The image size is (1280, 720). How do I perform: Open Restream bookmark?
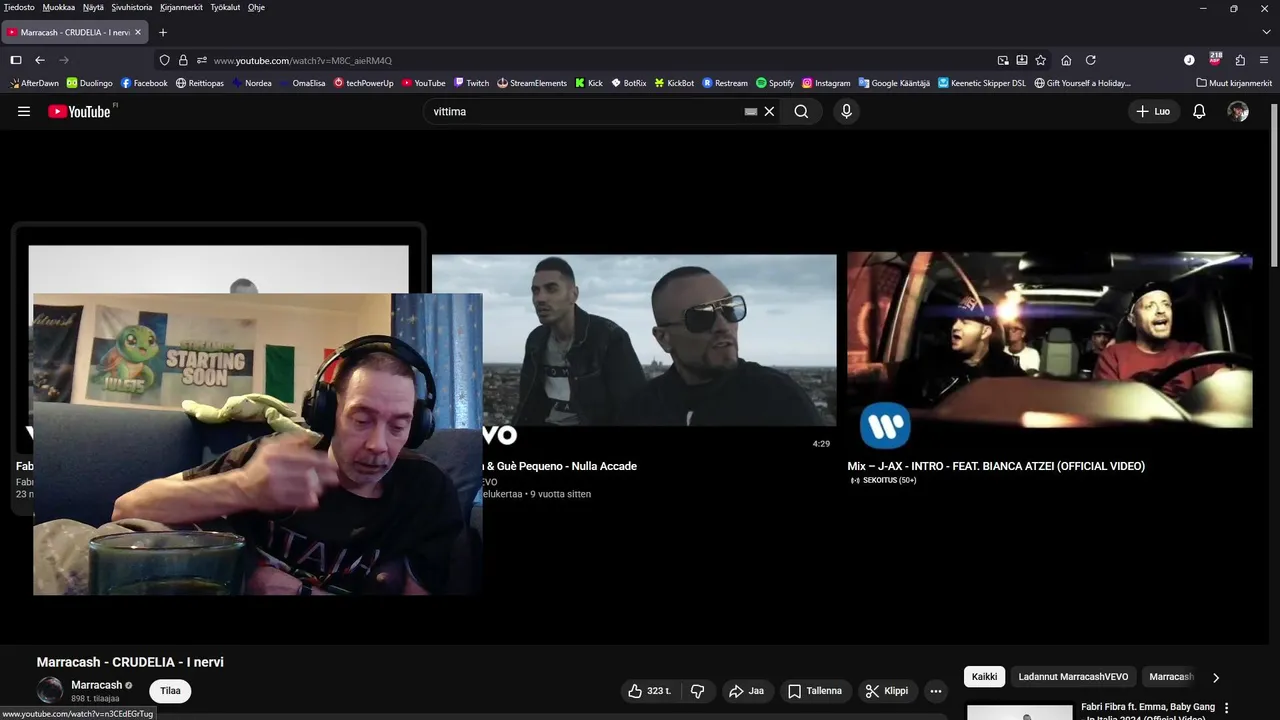[725, 83]
